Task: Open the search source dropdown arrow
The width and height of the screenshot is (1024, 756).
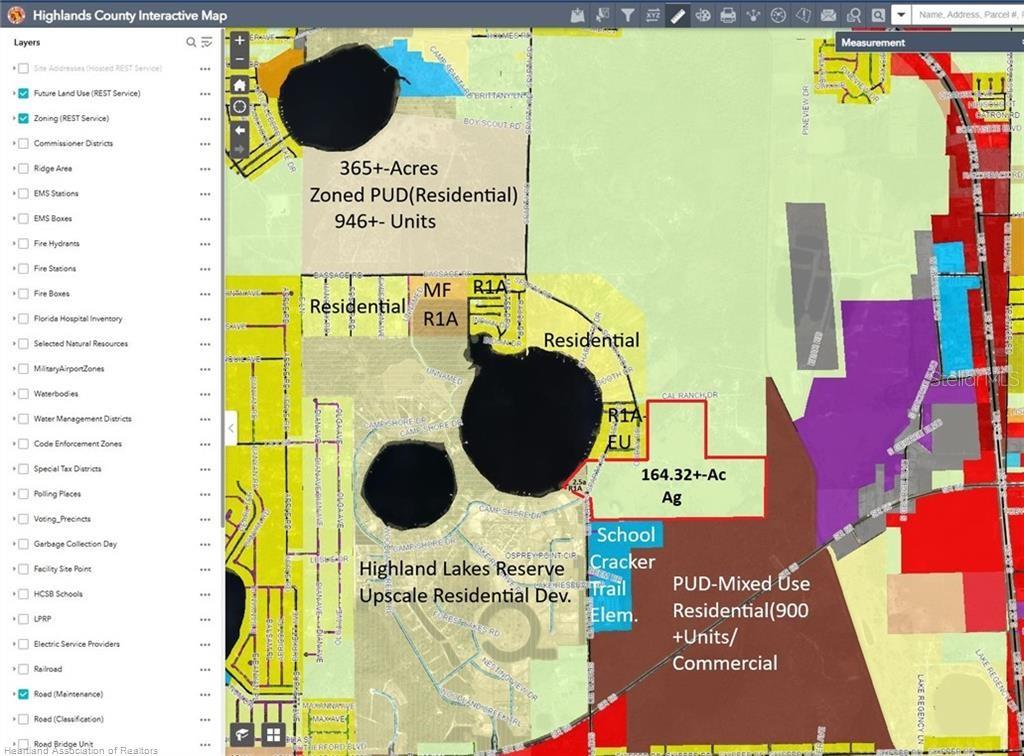Action: point(900,15)
